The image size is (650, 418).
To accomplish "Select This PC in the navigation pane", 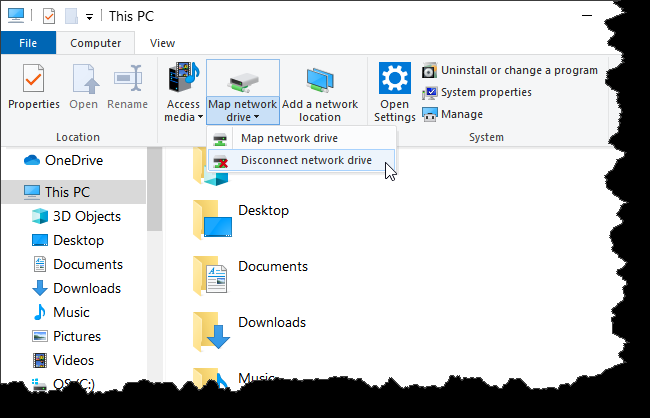I will (x=74, y=192).
